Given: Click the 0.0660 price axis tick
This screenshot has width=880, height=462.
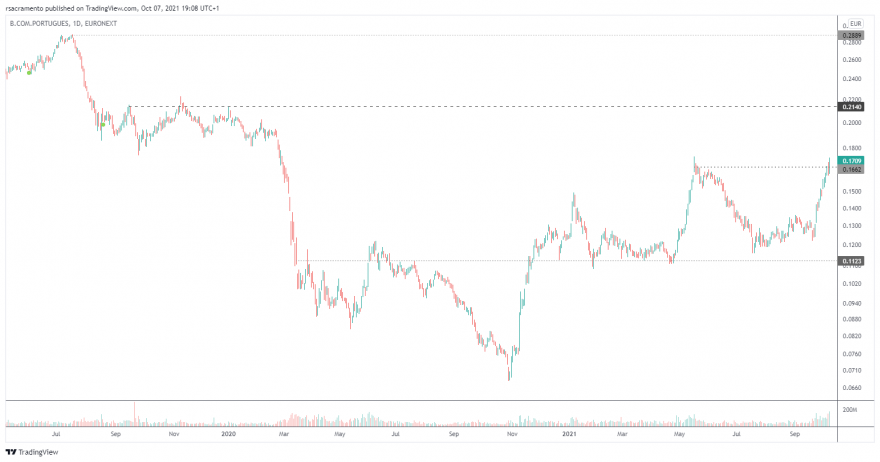Looking at the screenshot, I should 851,387.
